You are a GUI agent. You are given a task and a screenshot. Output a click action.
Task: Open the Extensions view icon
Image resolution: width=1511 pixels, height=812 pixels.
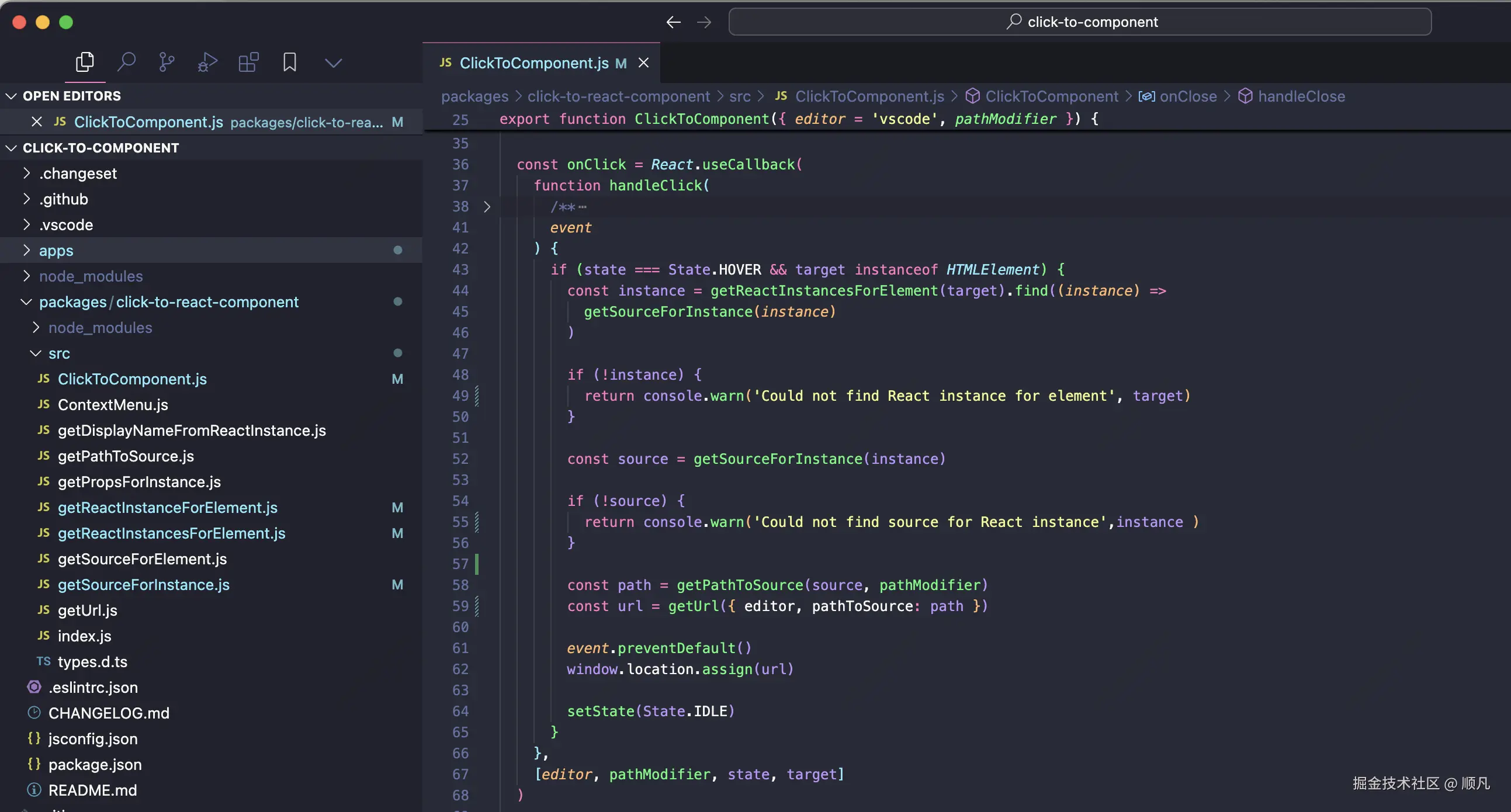pos(248,62)
